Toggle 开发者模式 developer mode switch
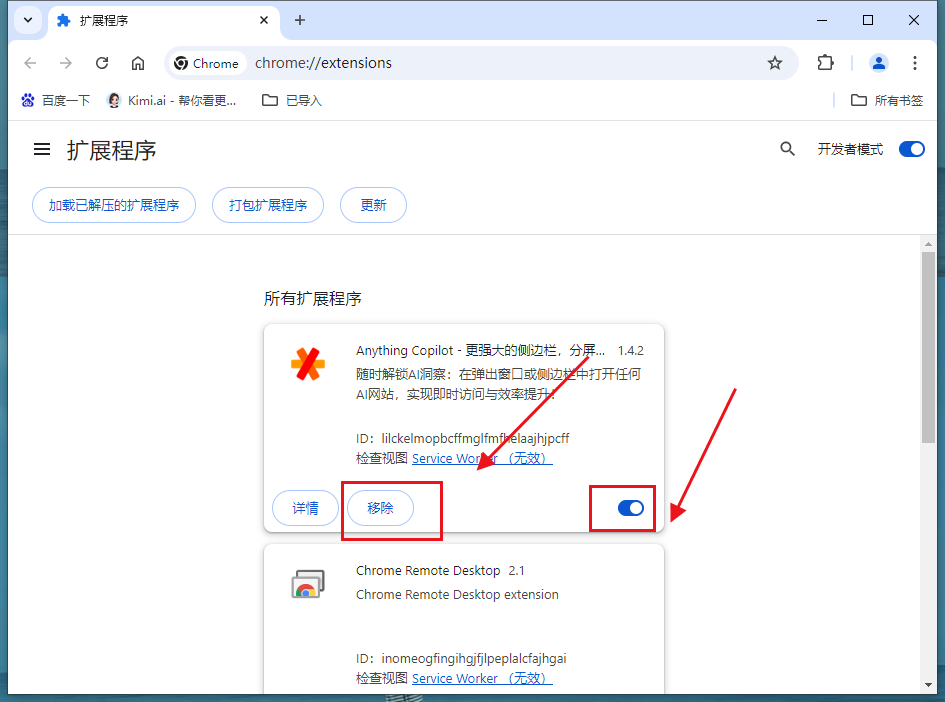The image size is (945, 702). 911,149
